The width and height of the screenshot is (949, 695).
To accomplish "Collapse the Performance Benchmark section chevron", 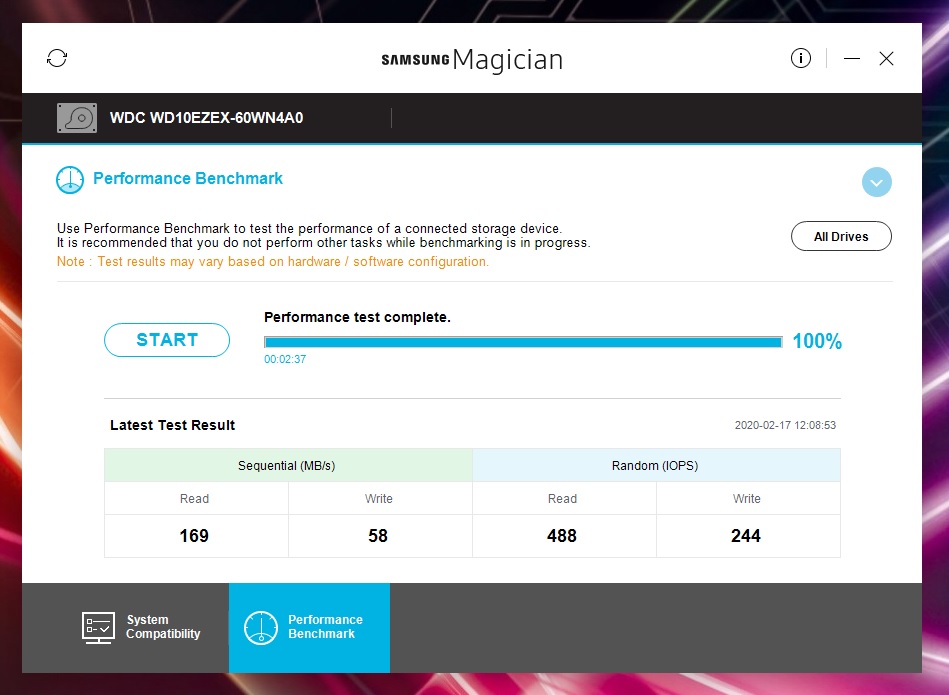I will (x=876, y=182).
